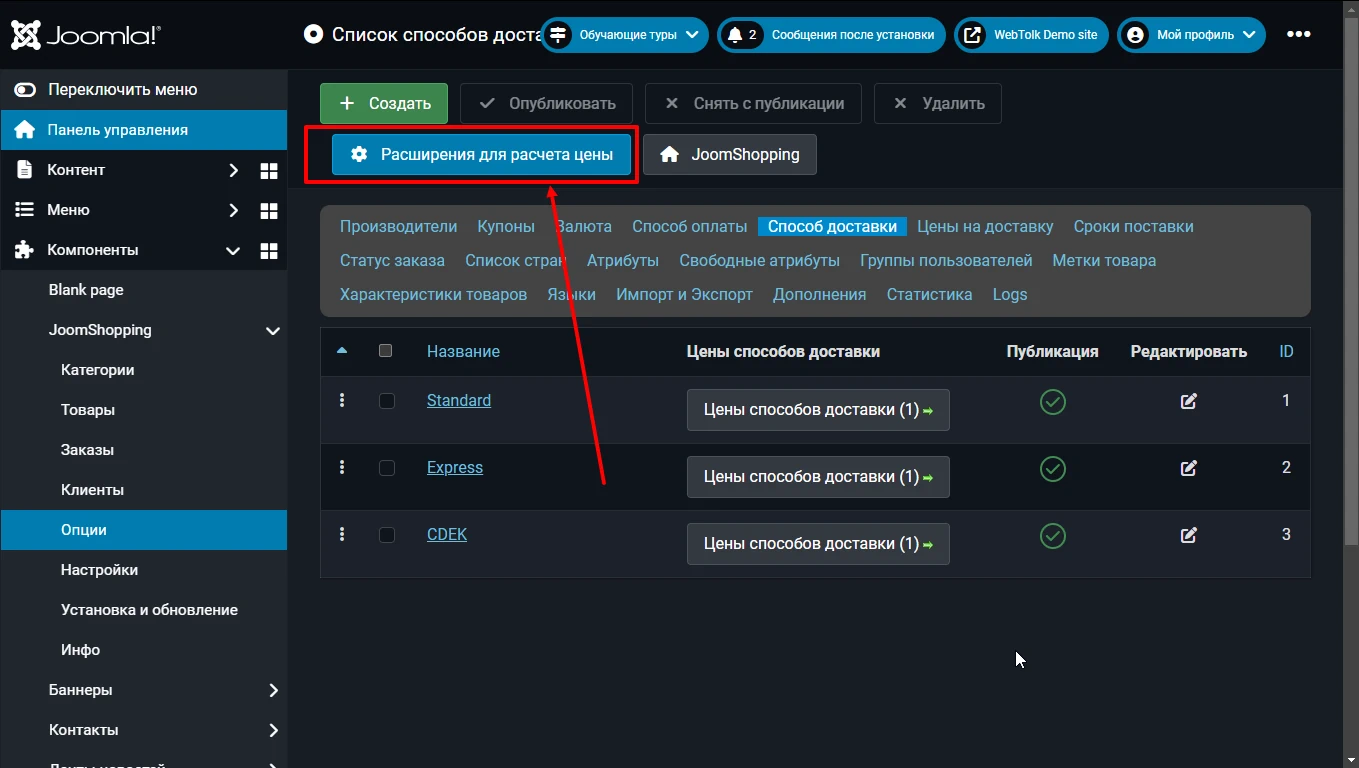Open the Logs tab
This screenshot has width=1359, height=768.
[x=1010, y=295]
